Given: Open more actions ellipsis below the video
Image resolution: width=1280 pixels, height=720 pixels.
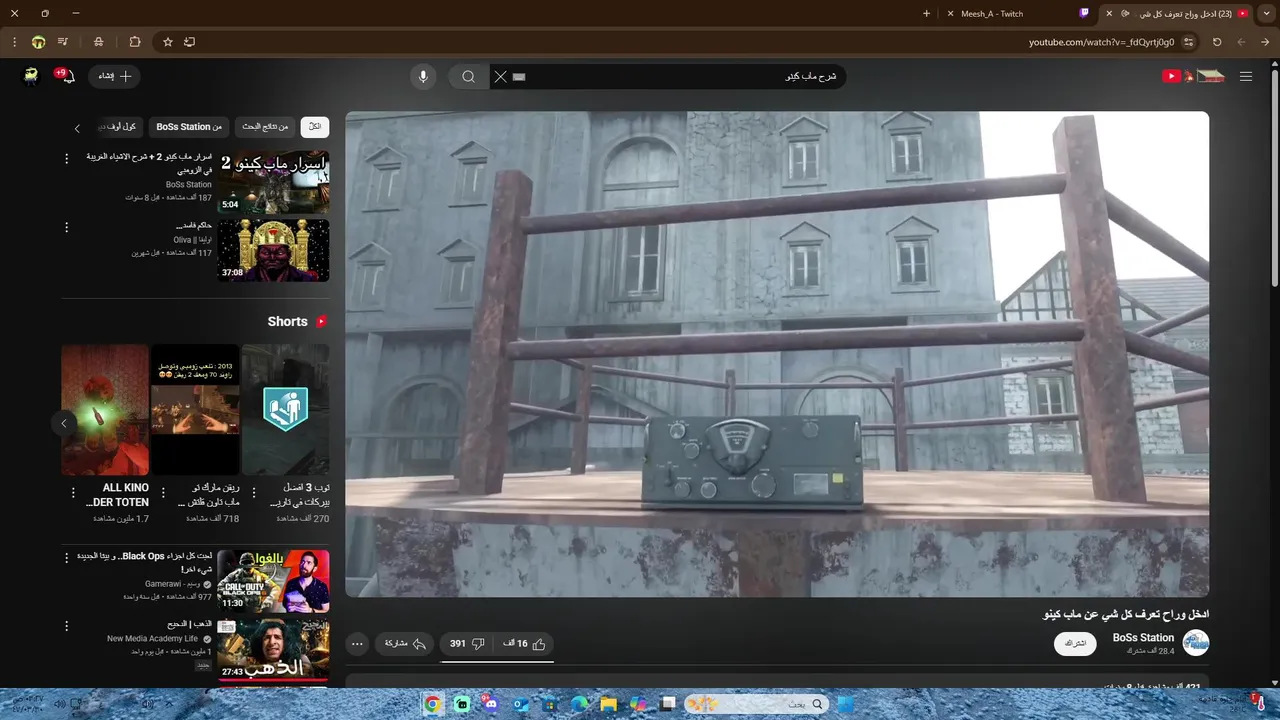Looking at the screenshot, I should (358, 643).
